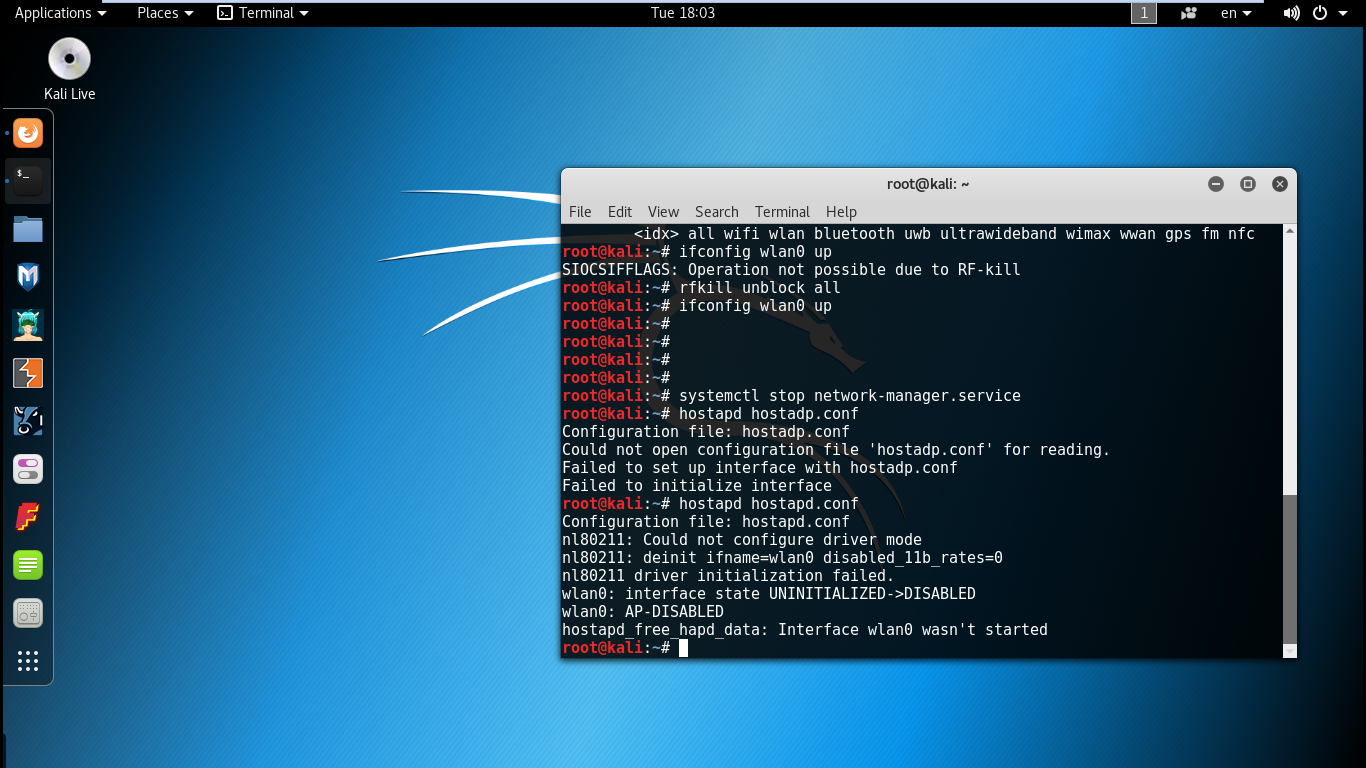Expand the Terminal app menu in top bar
The height and width of the screenshot is (768, 1366).
(263, 13)
